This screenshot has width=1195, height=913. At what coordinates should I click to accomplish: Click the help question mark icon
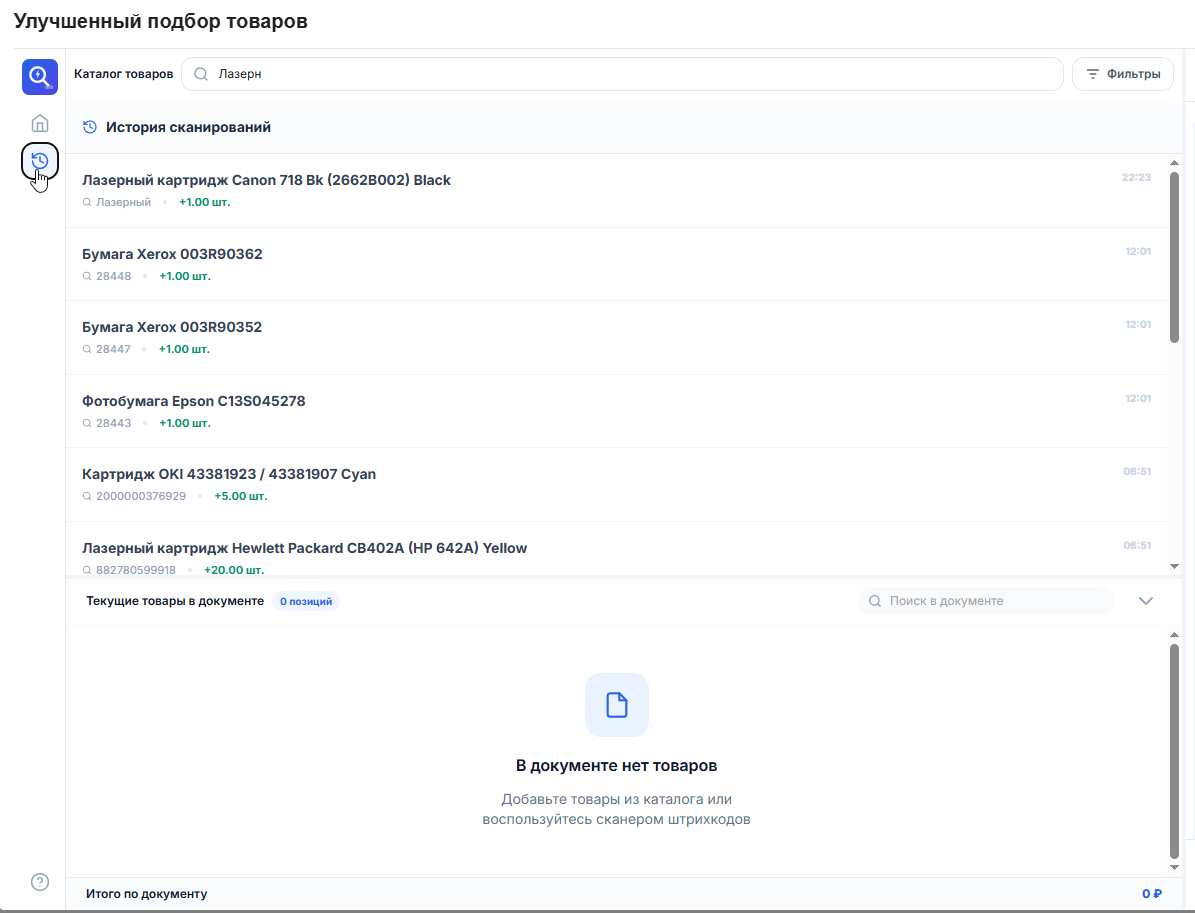tap(40, 882)
